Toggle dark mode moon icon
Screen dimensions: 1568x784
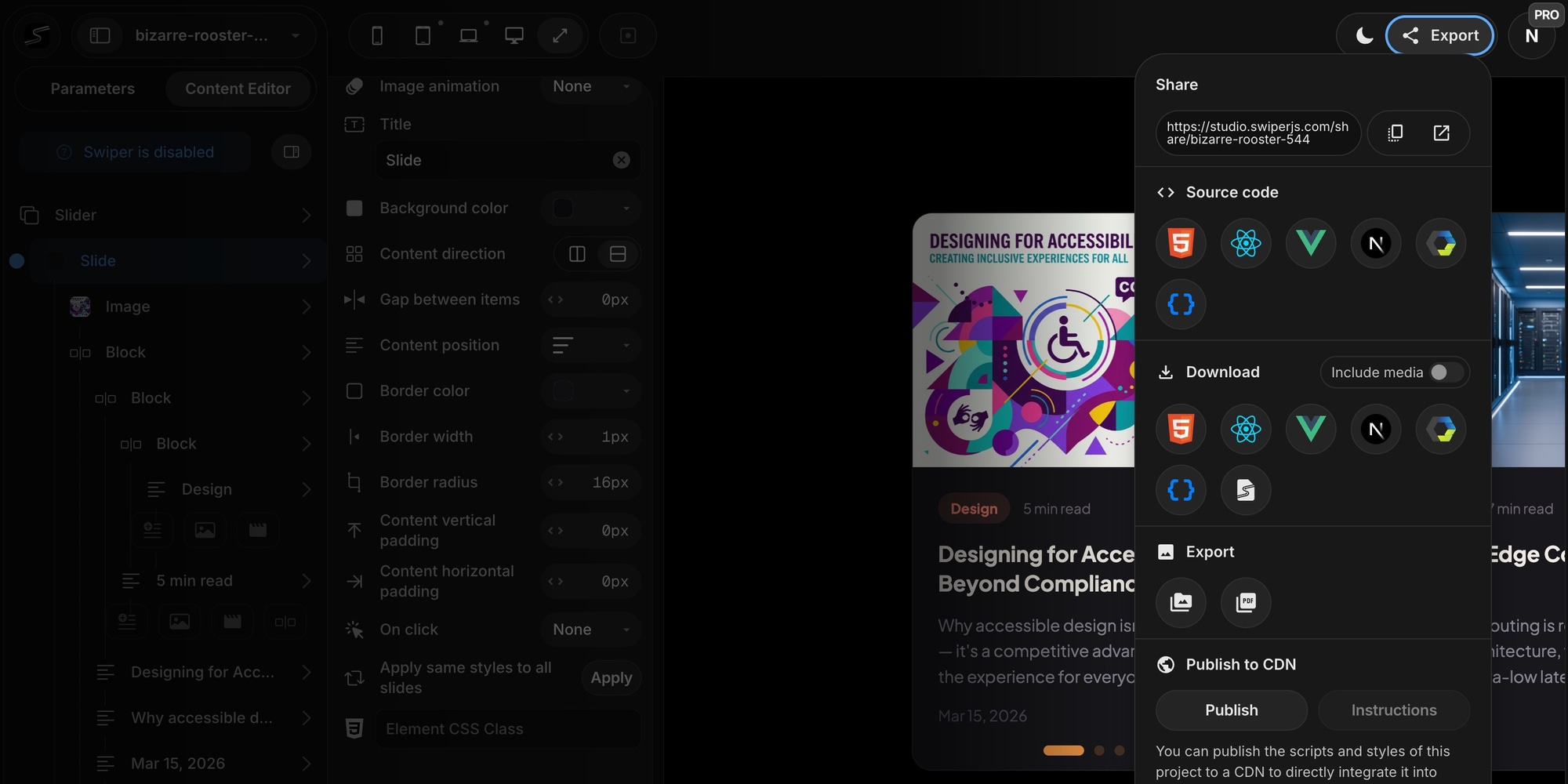point(1364,36)
